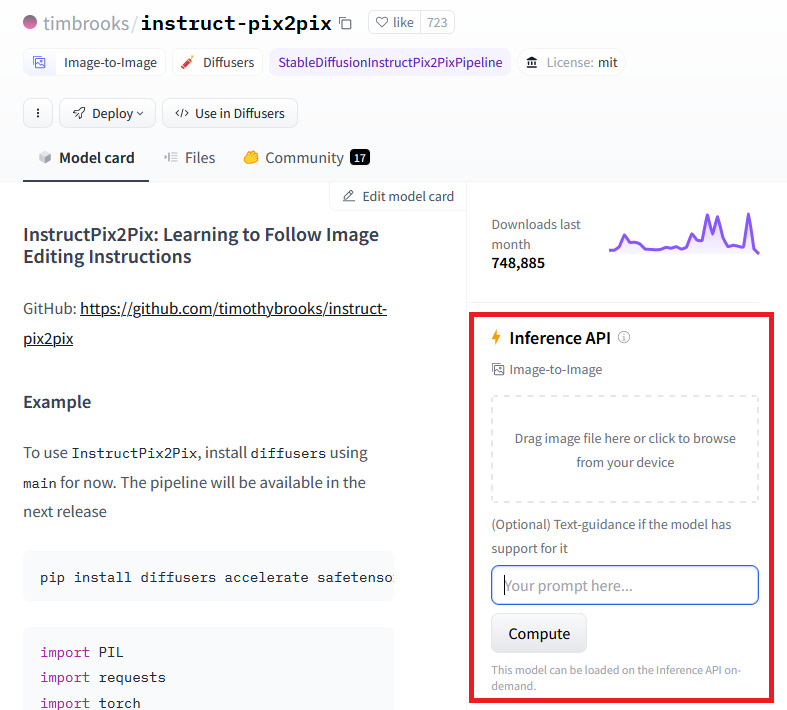Viewport: 787px width, 710px height.
Task: Open the GitHub instruct-pix2pix repository link
Action: [x=205, y=323]
